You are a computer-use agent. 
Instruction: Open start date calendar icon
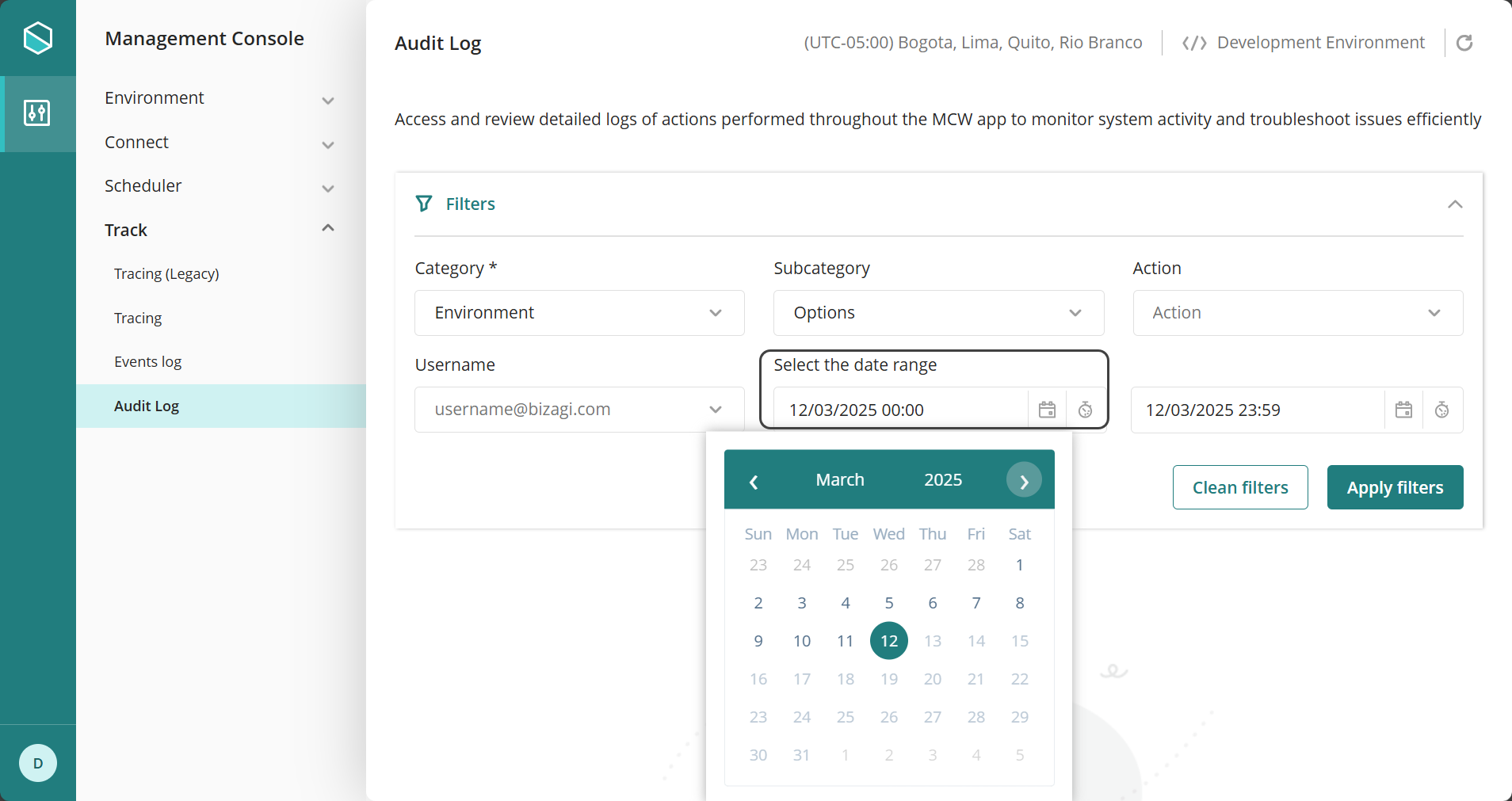coord(1047,410)
